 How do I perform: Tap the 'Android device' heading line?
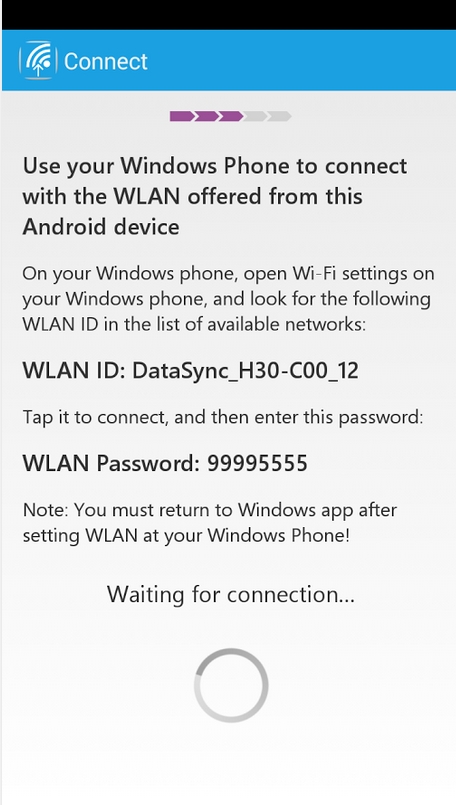pos(101,227)
